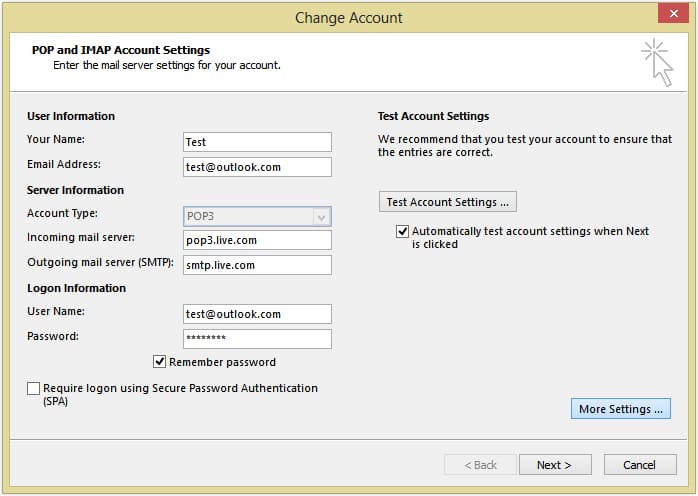Click the POP and IMAP Account Settings heading
698x496 pixels.
(120, 50)
